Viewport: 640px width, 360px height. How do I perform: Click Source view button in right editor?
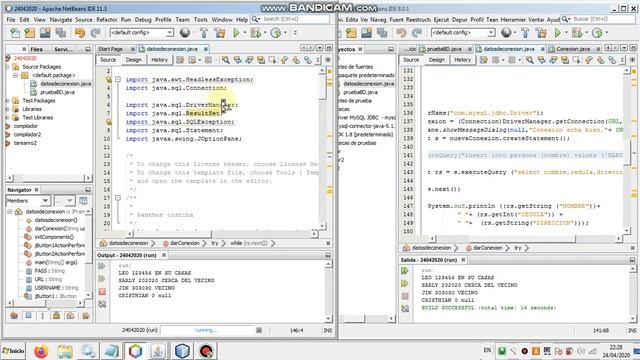pyautogui.click(x=411, y=60)
